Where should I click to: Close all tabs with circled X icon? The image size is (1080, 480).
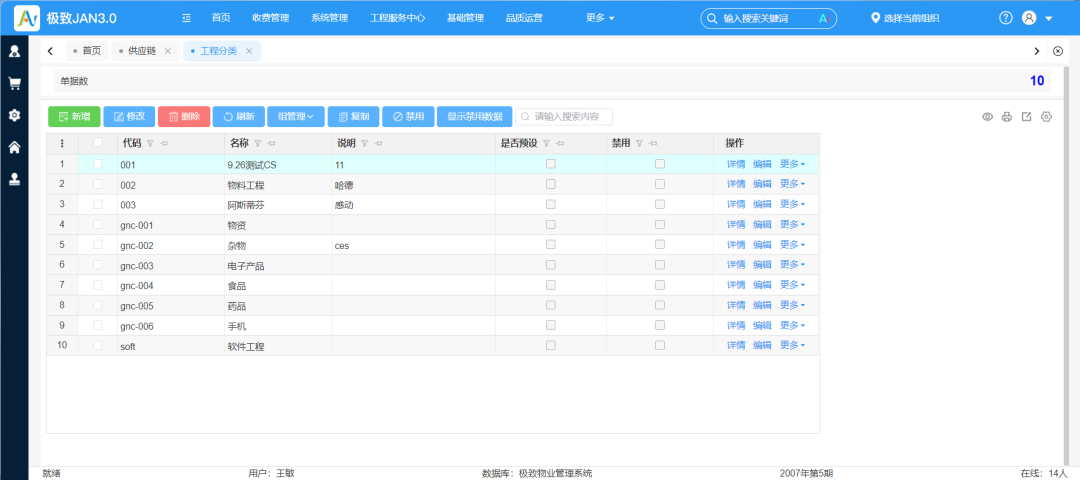click(1058, 51)
